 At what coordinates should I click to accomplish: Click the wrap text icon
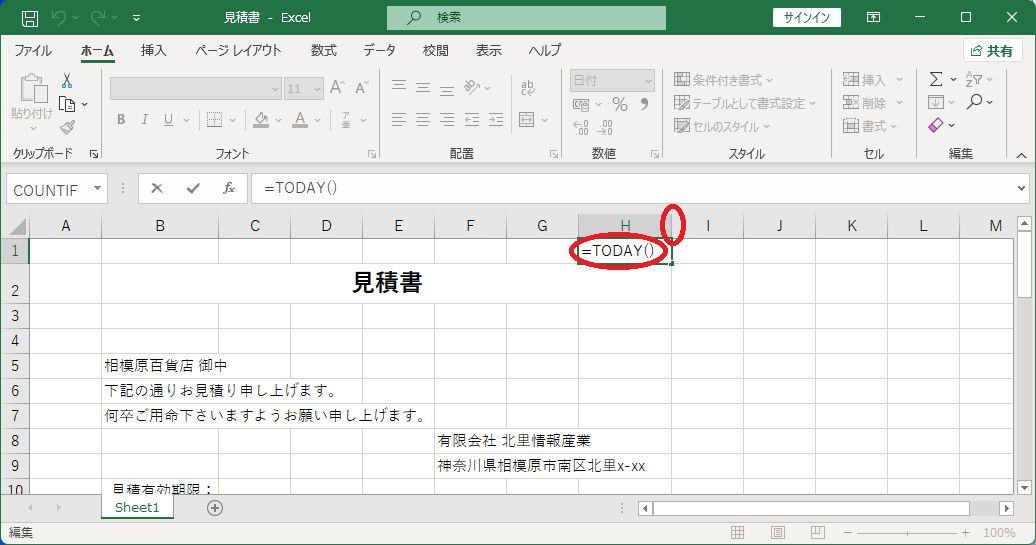[528, 87]
